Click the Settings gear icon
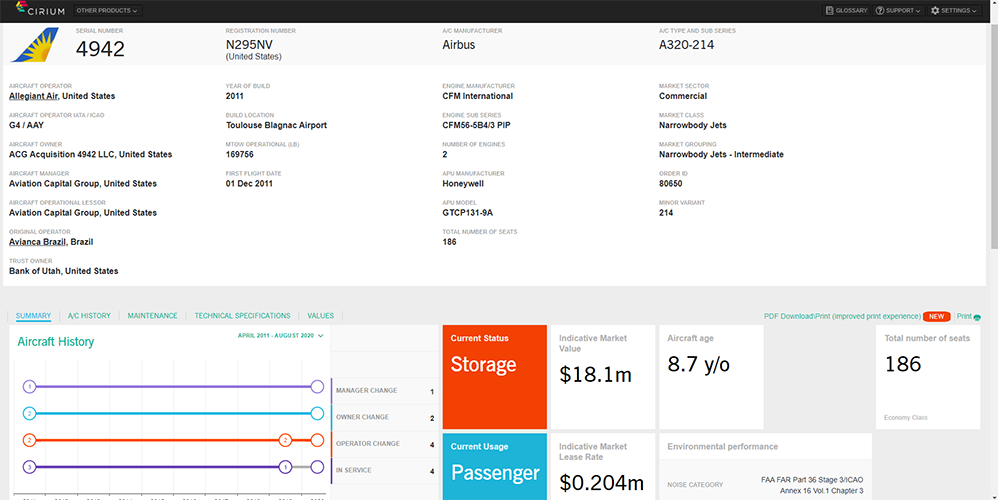The width and height of the screenshot is (998, 500). click(935, 10)
